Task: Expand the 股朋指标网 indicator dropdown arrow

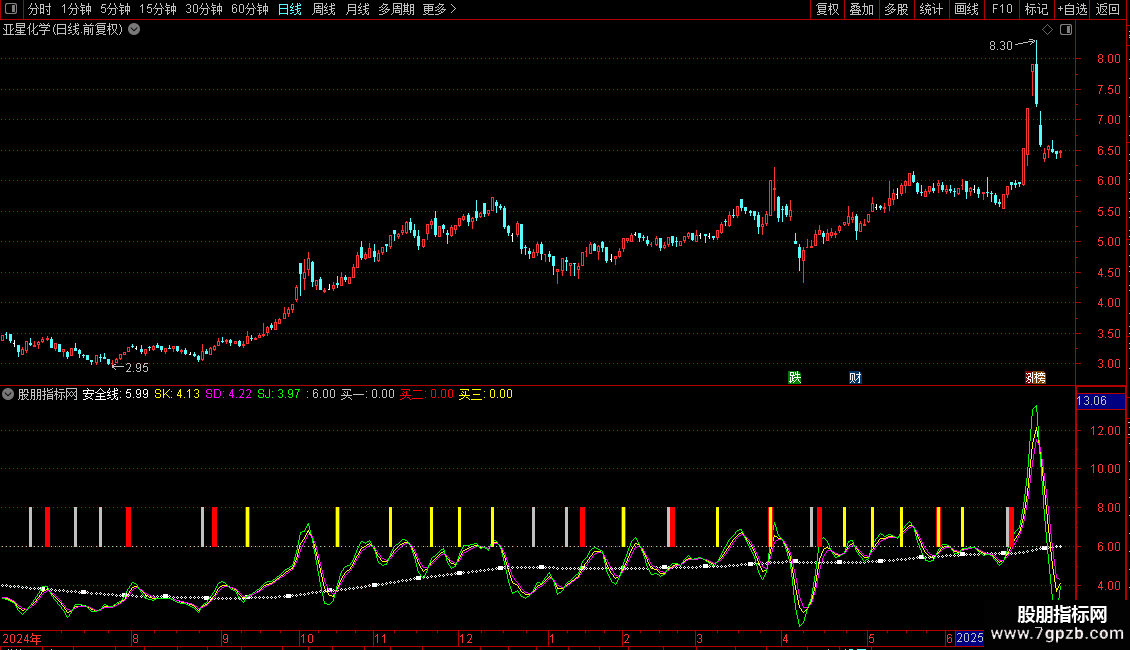Action: (x=8, y=394)
